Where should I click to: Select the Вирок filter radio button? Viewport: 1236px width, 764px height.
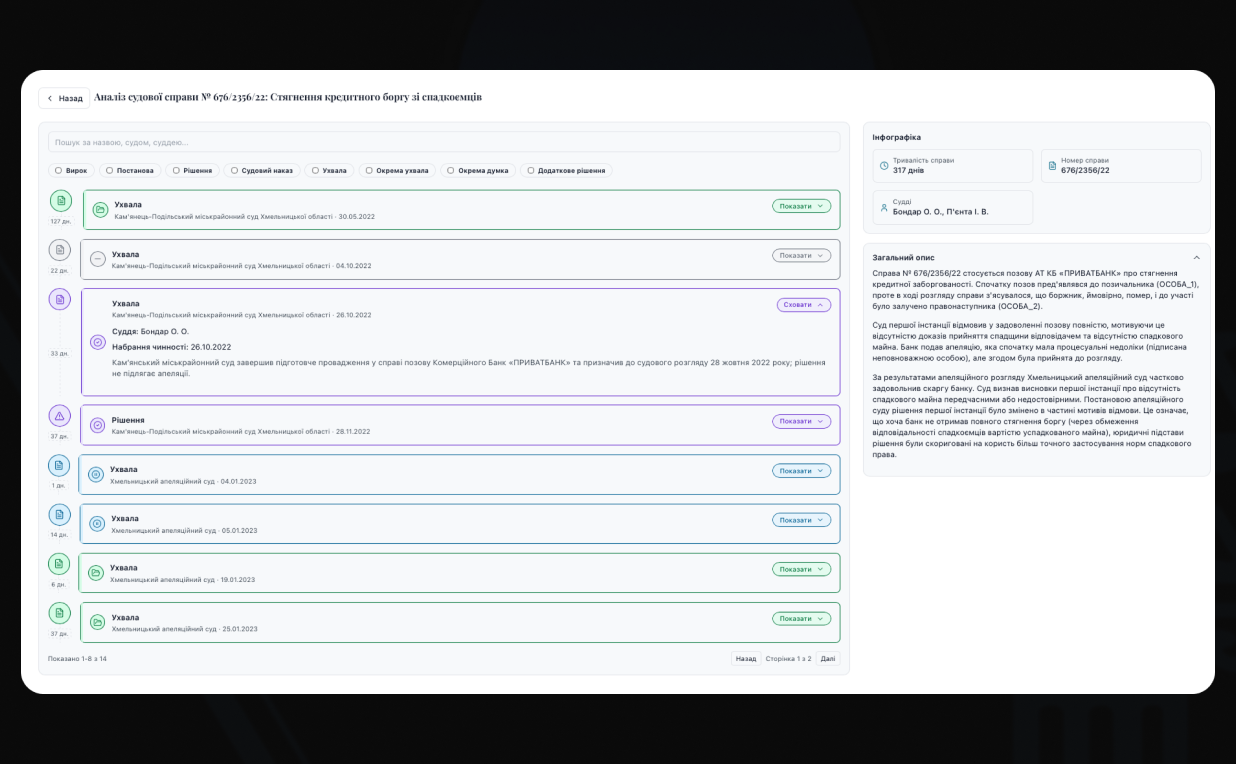(58, 171)
